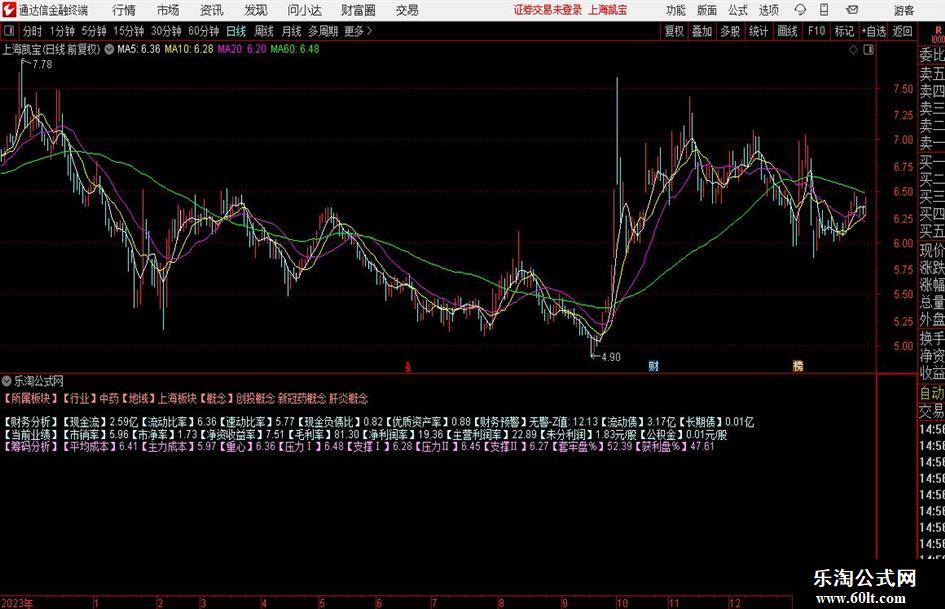Image resolution: width=945 pixels, height=609 pixels.
Task: Click the 肝炎概念 concept text
Action: click(348, 399)
